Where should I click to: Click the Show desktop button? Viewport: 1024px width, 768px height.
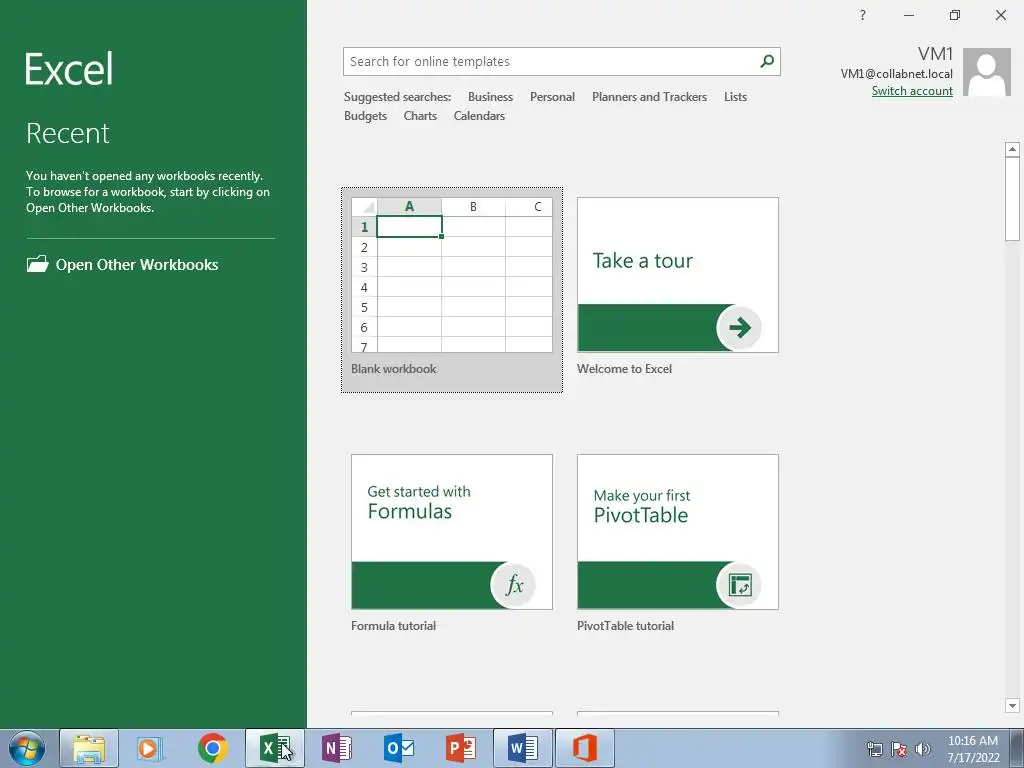pyautogui.click(x=1017, y=748)
